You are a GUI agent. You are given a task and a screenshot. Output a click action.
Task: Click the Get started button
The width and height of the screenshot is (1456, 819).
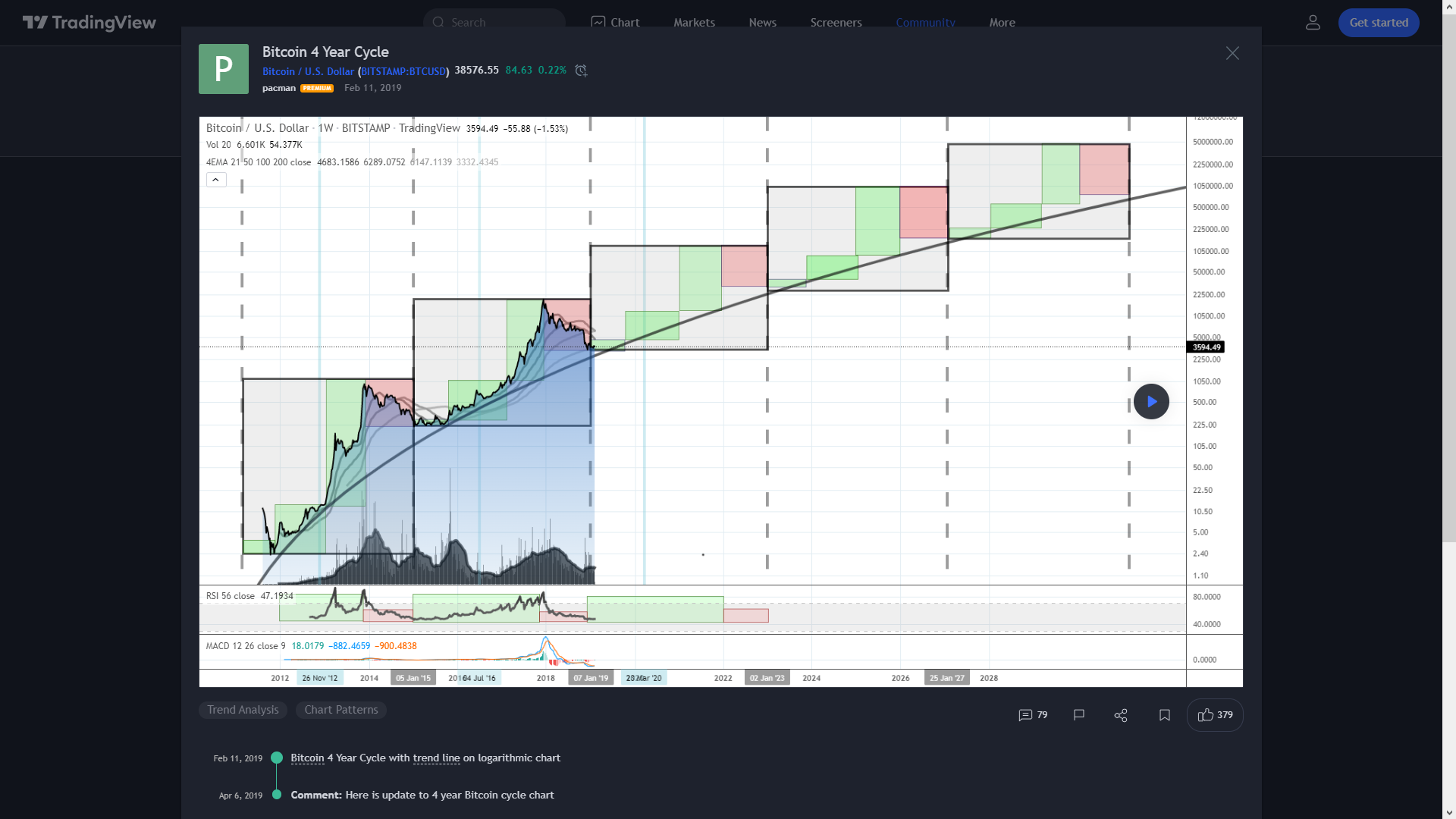tap(1378, 23)
